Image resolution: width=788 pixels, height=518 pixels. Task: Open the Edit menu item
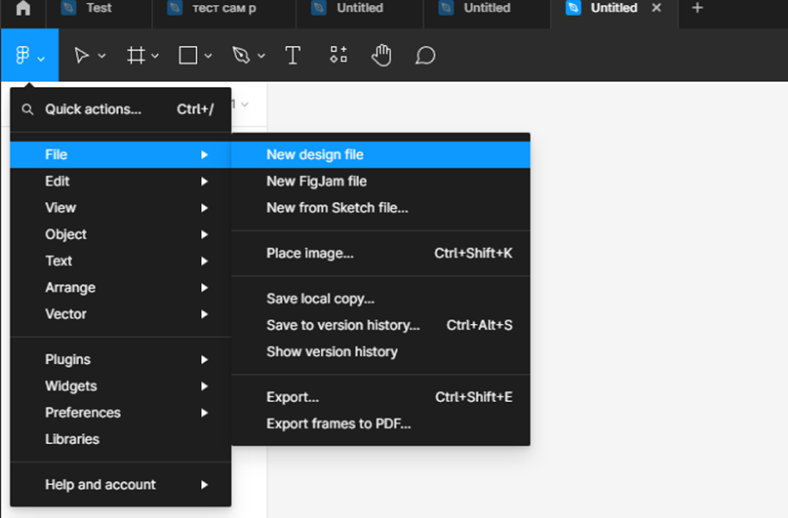121,181
